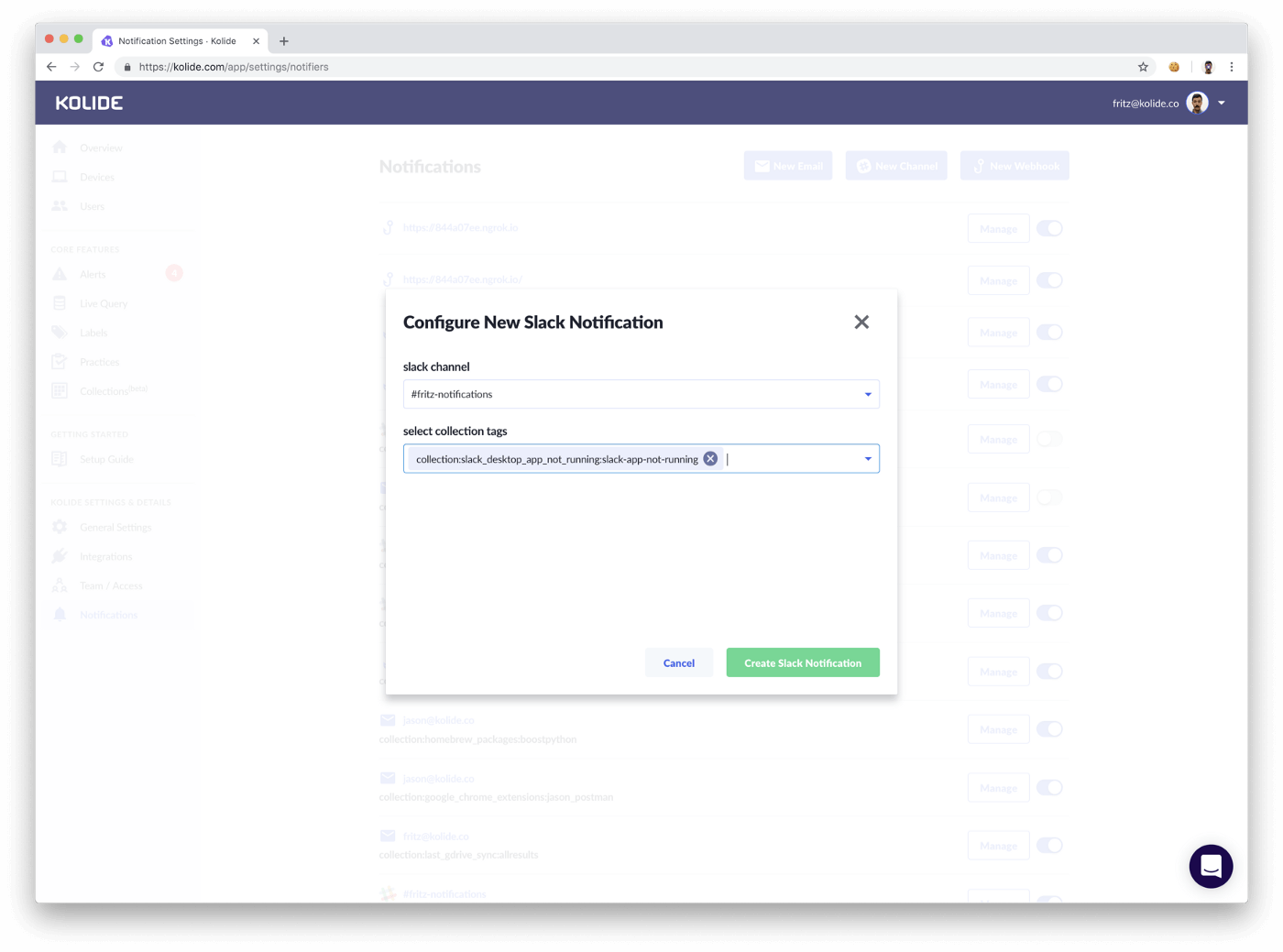Turn on the toggle beside jason@kolide.co notification
The height and width of the screenshot is (952, 1283).
click(1049, 728)
